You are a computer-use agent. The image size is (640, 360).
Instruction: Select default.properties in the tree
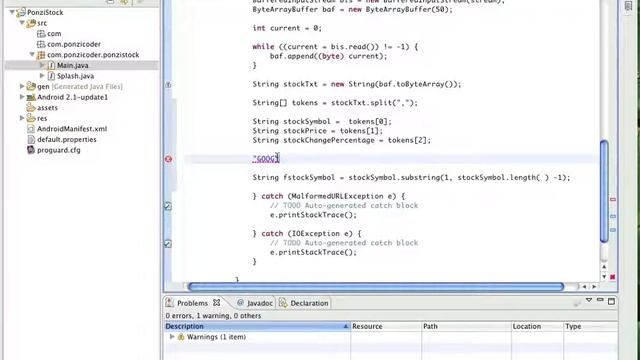click(x=67, y=139)
